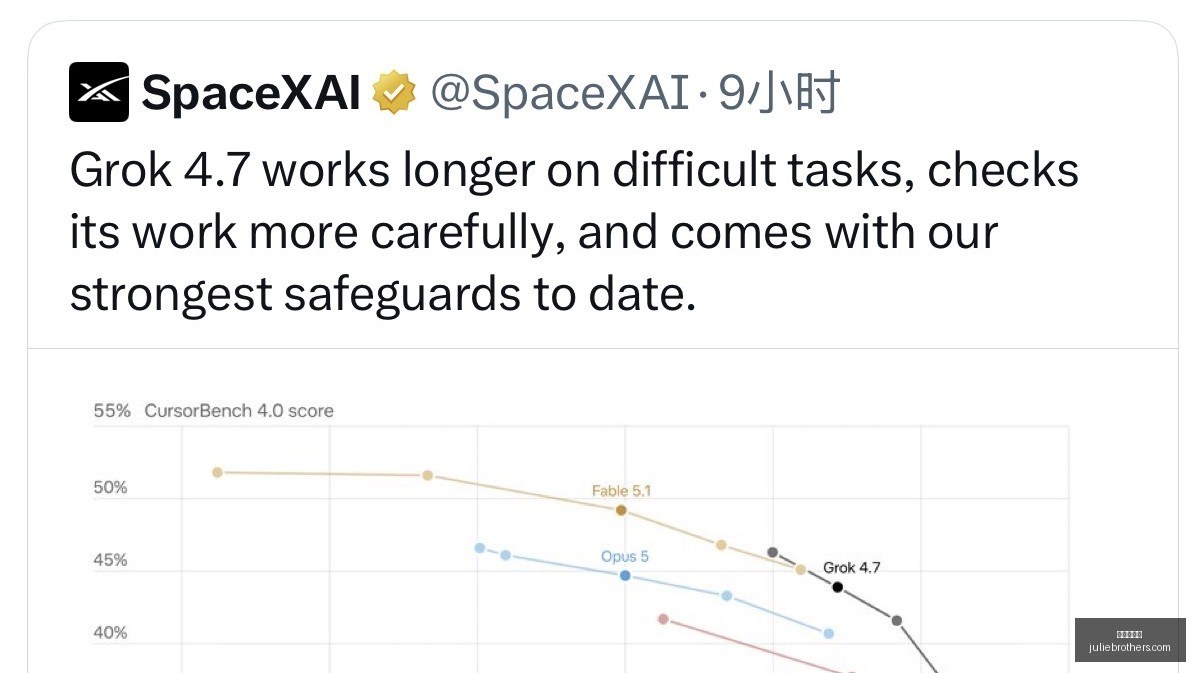1197x673 pixels.
Task: Click the 40% y-axis label
Action: pyautogui.click(x=110, y=633)
